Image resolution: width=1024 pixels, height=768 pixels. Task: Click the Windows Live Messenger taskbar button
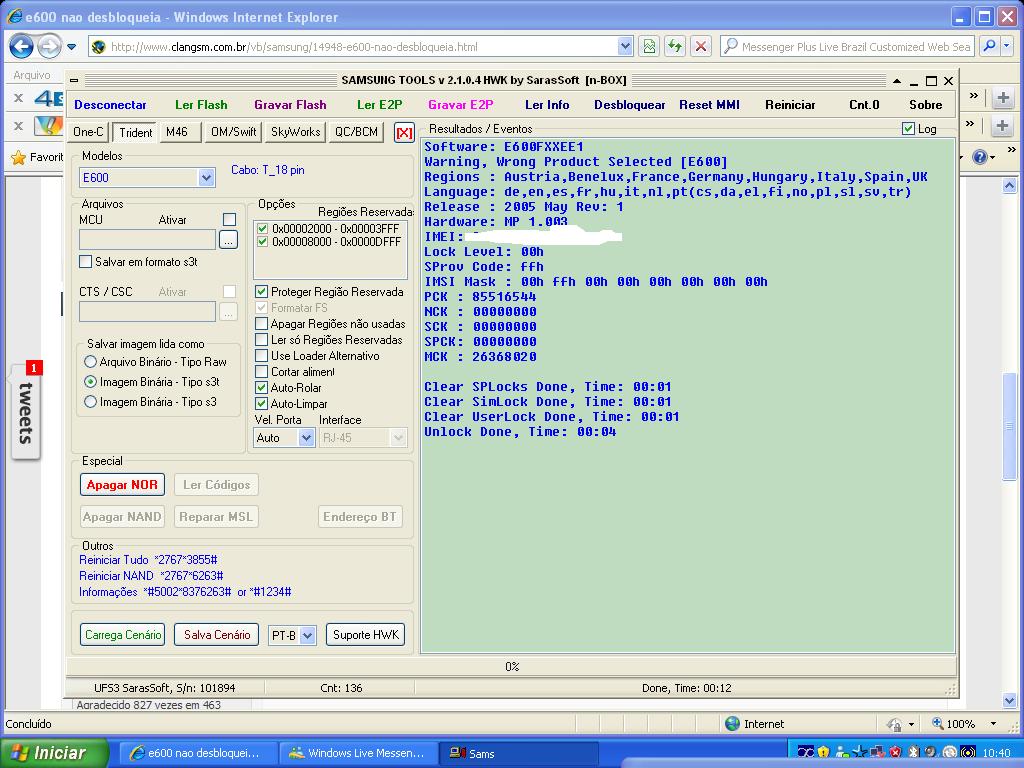pos(359,753)
